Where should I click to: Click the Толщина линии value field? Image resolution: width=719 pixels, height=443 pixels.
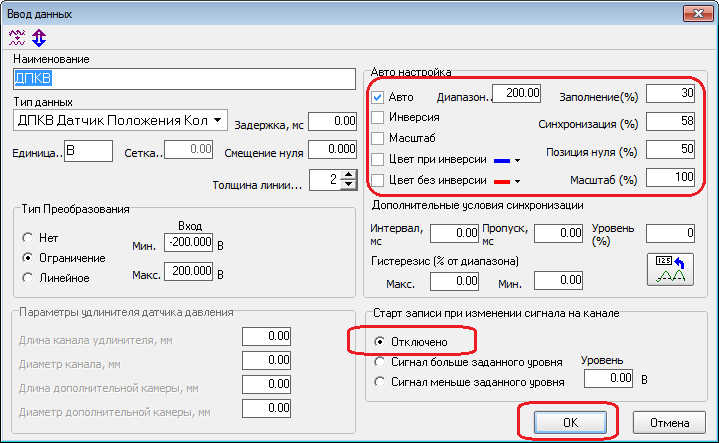click(x=326, y=180)
